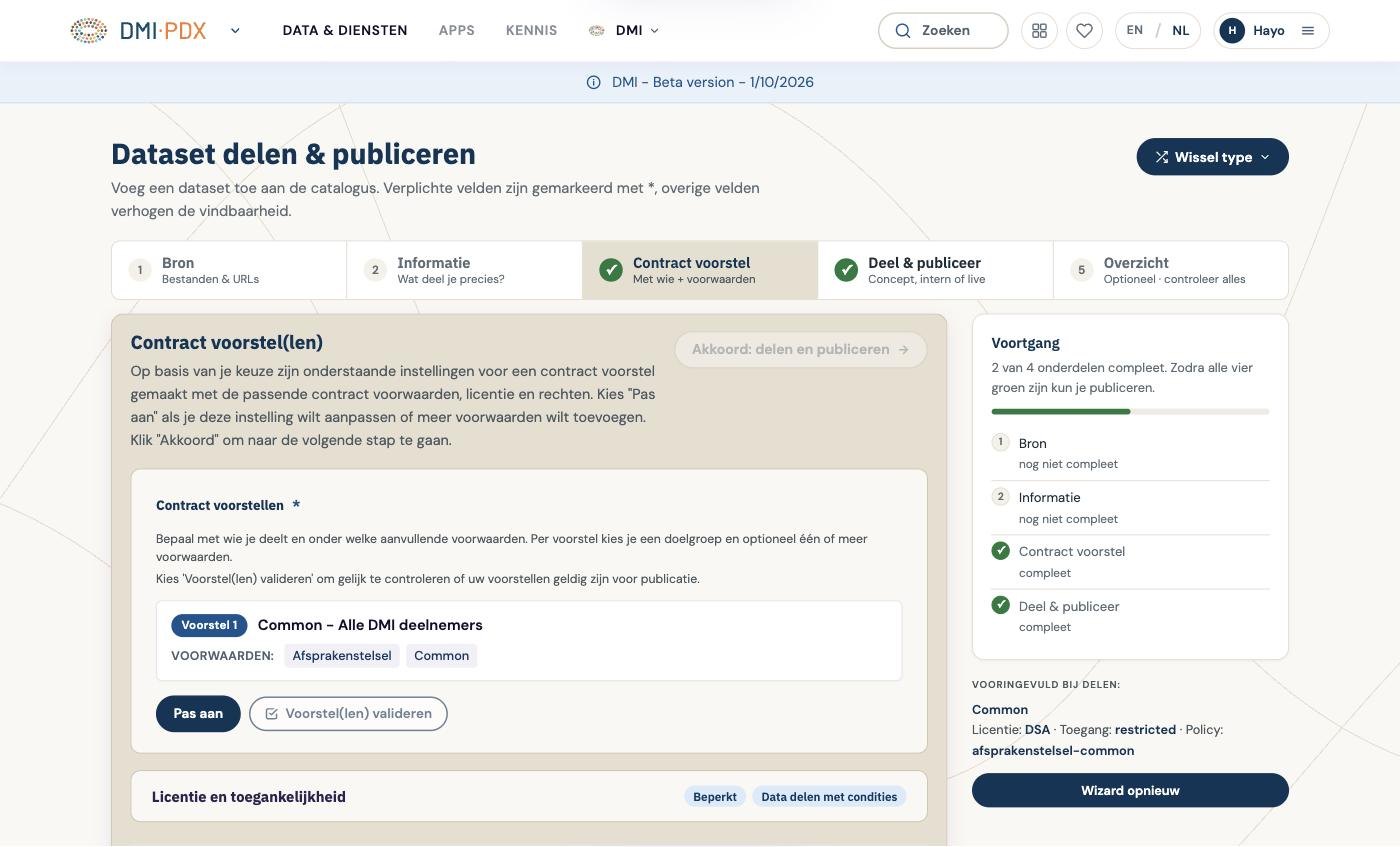
Task: Switch language to NL
Action: click(x=1181, y=31)
